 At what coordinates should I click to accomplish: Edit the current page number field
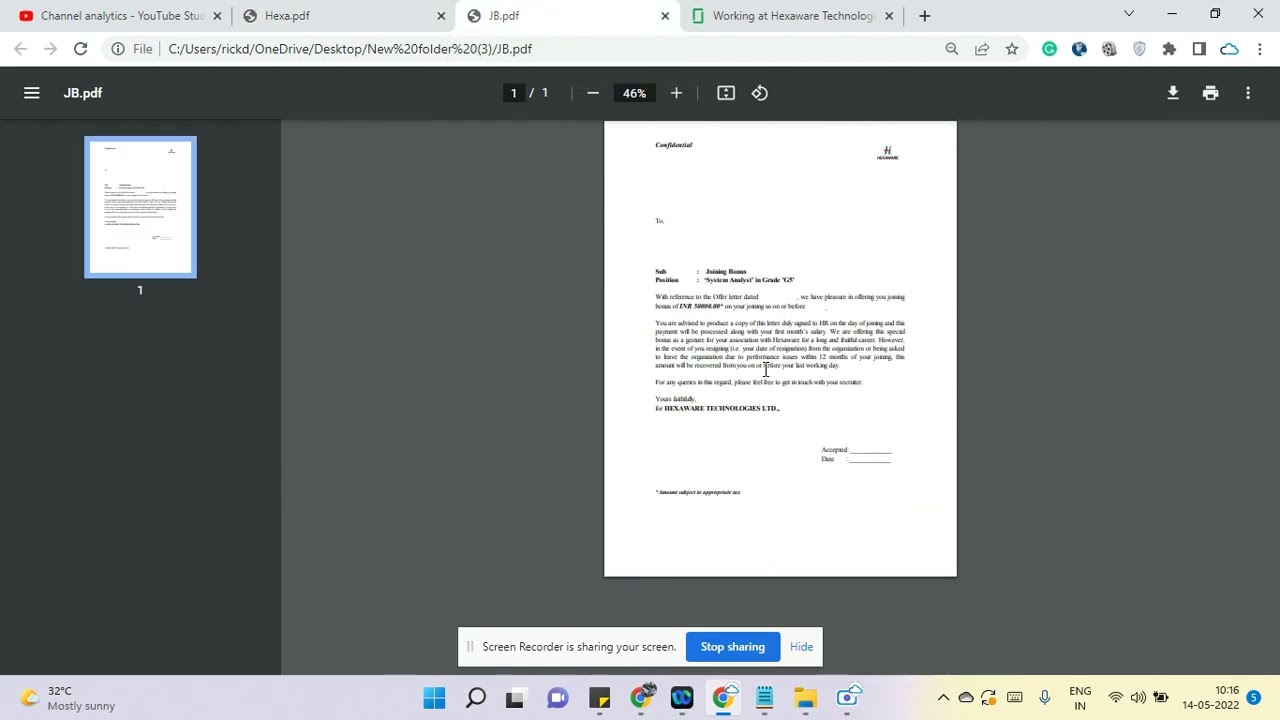(x=514, y=93)
